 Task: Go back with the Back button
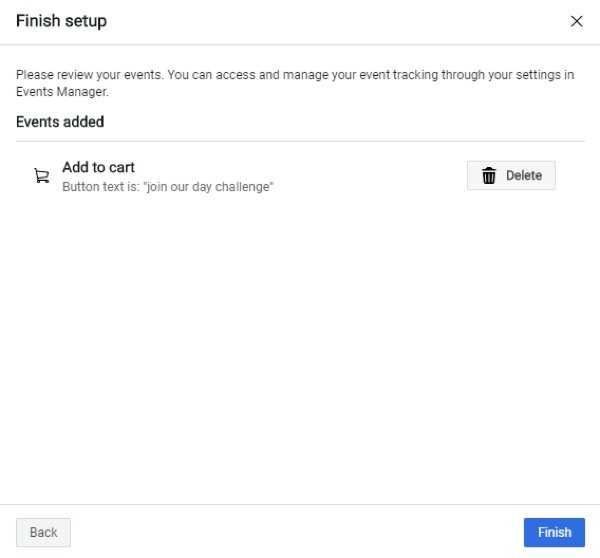pos(43,532)
